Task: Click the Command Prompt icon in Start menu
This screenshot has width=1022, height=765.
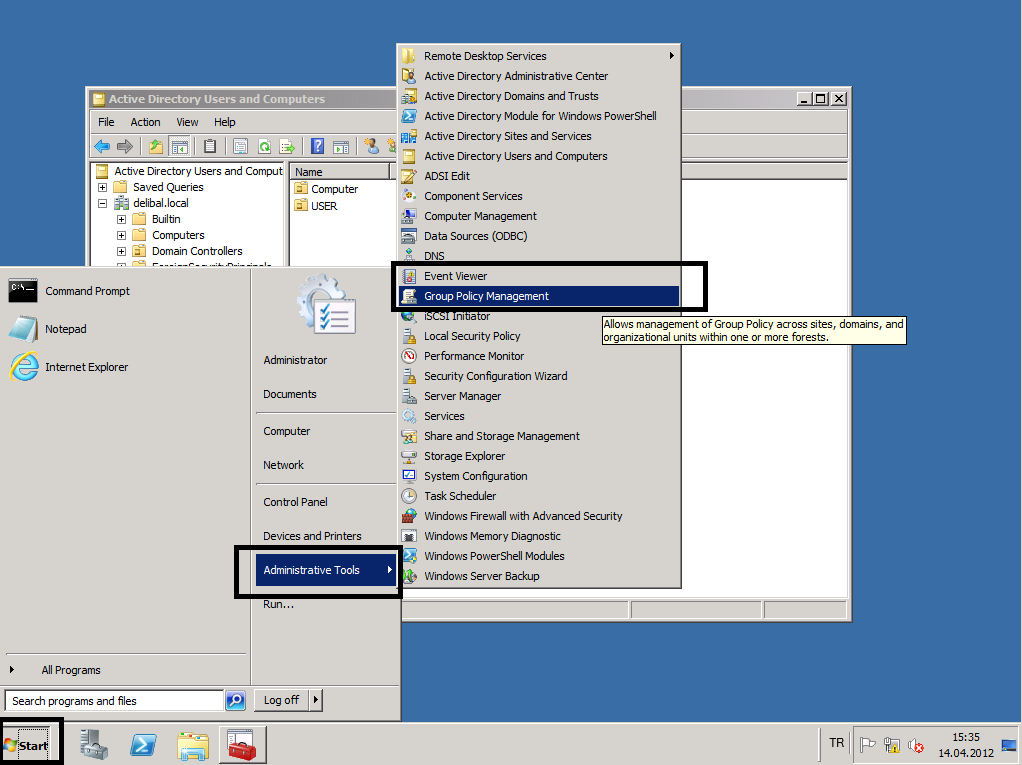Action: coord(23,291)
